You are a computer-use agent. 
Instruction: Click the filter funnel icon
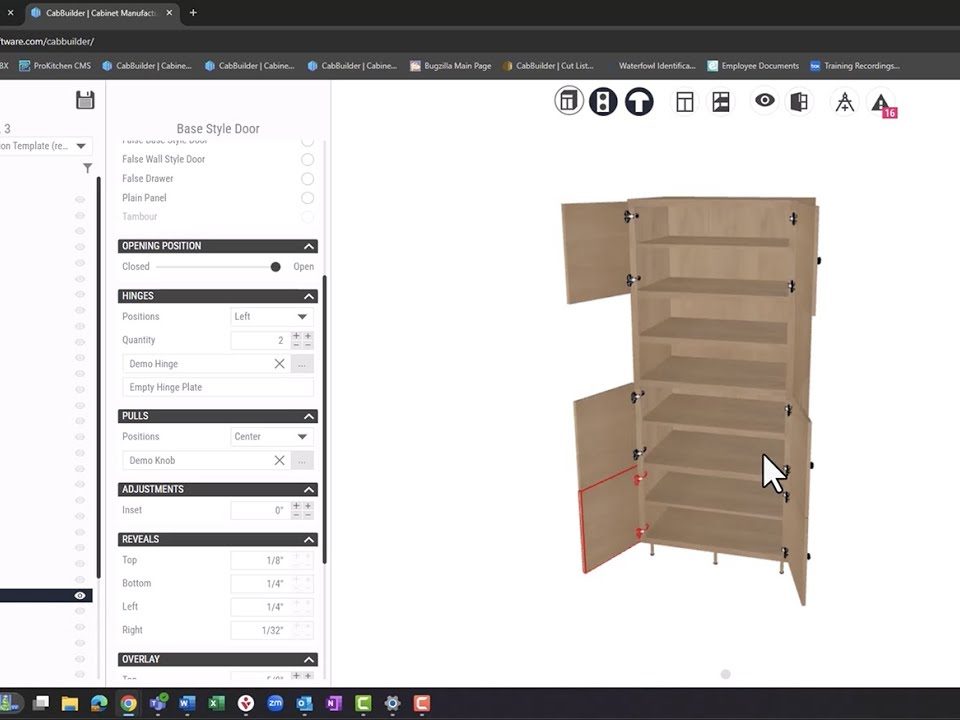coord(88,168)
